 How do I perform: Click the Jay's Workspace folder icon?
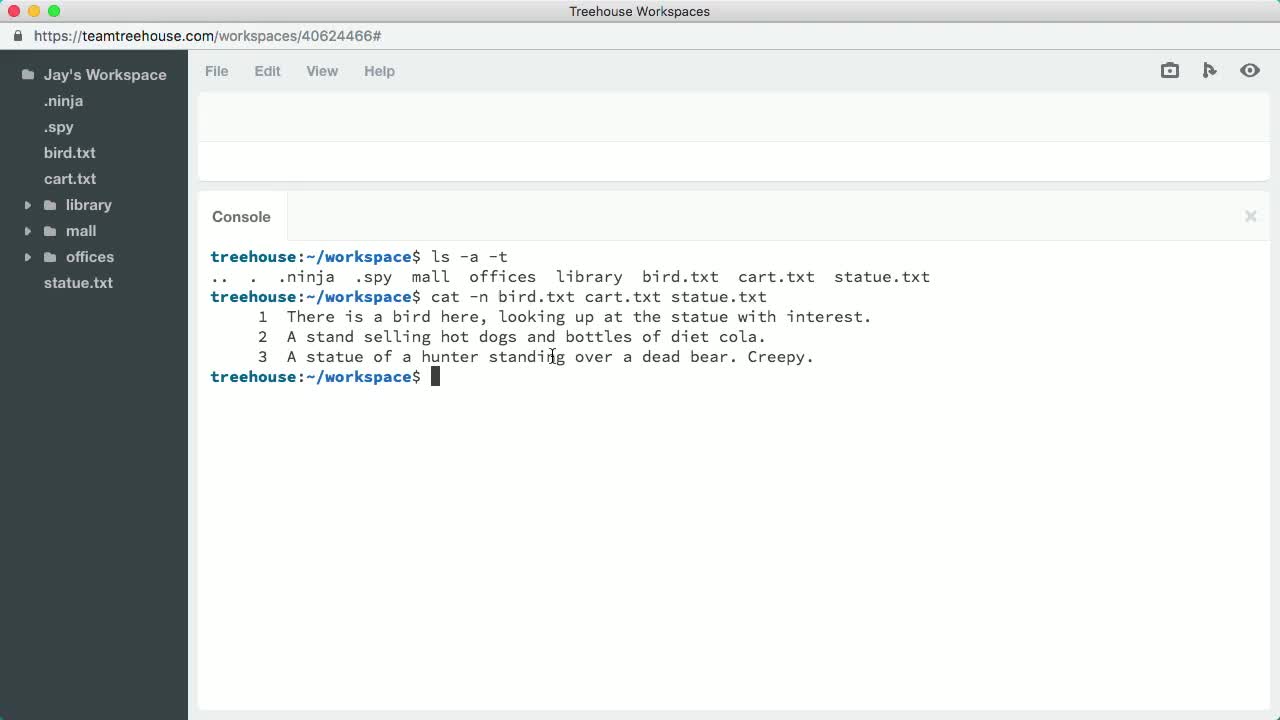tap(28, 75)
